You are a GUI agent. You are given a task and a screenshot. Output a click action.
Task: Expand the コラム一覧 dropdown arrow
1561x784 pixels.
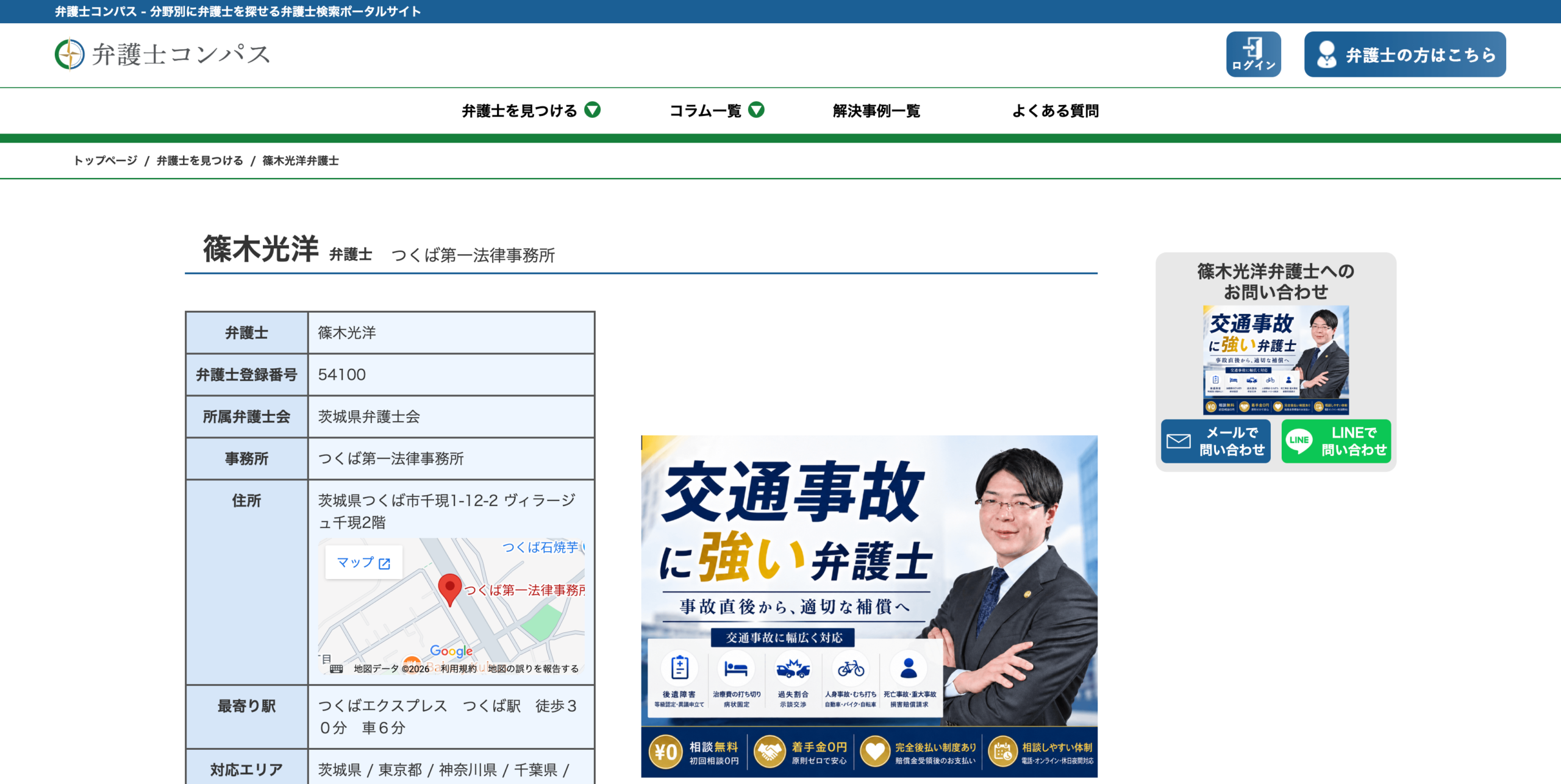[756, 110]
